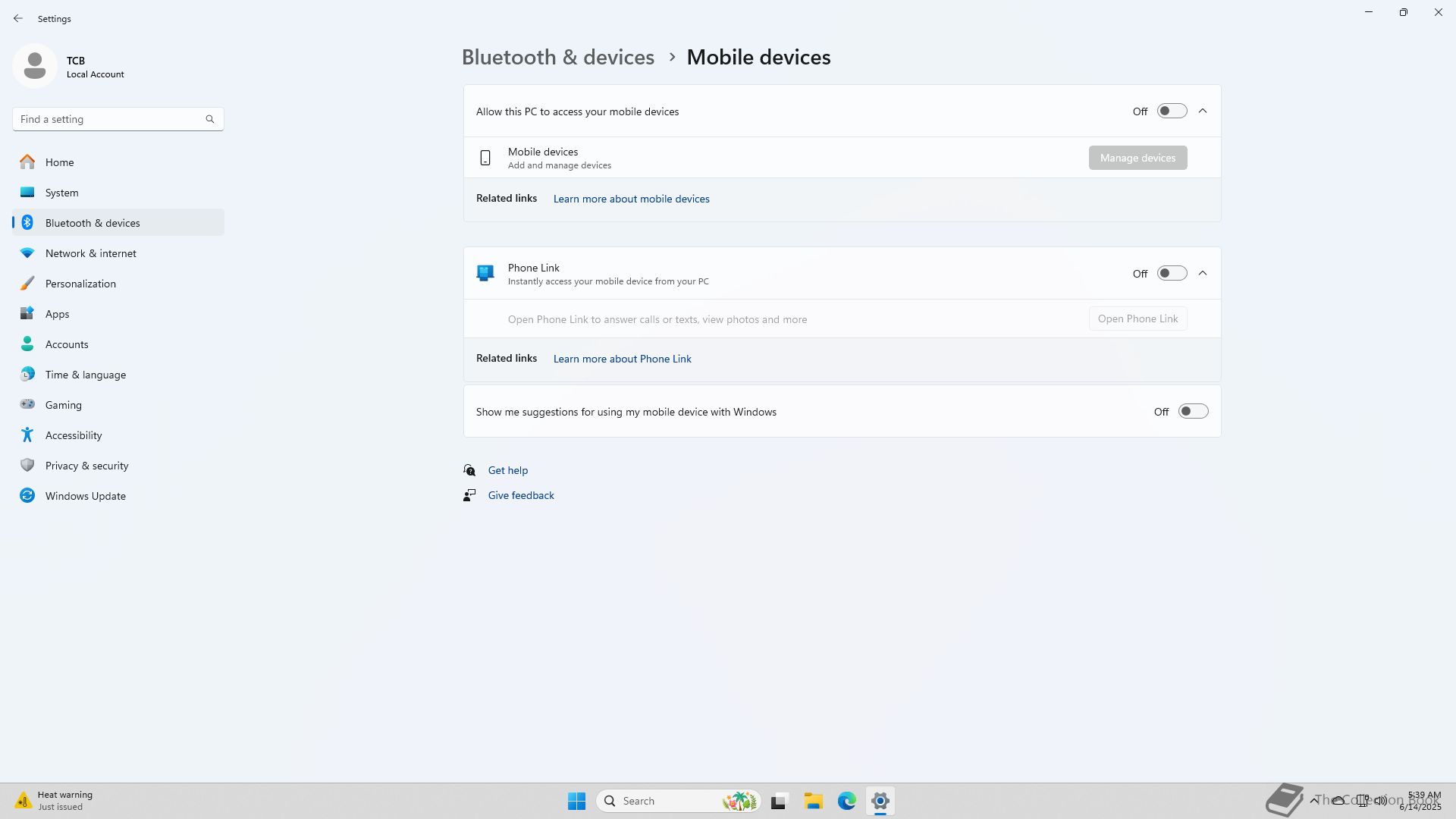The image size is (1456, 819).
Task: Show hidden system tray icons chevron
Action: pos(1314,800)
